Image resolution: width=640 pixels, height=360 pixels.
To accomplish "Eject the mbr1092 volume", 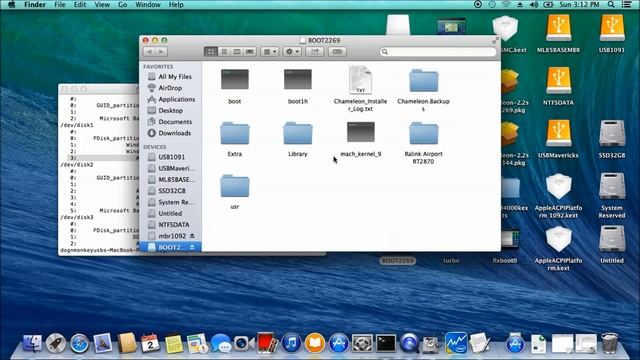I will [x=192, y=236].
